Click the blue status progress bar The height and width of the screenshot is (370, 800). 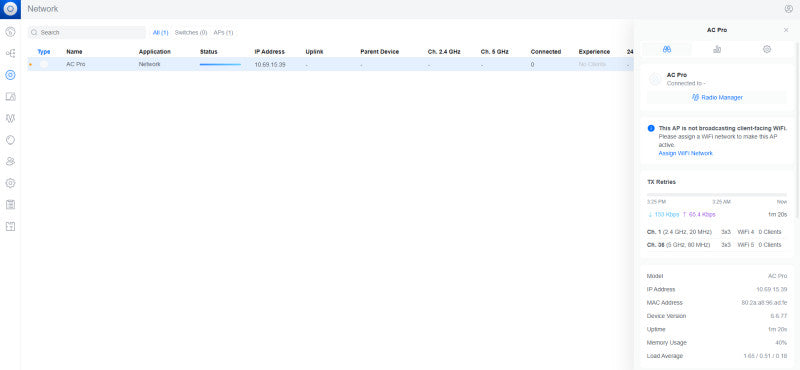point(220,64)
